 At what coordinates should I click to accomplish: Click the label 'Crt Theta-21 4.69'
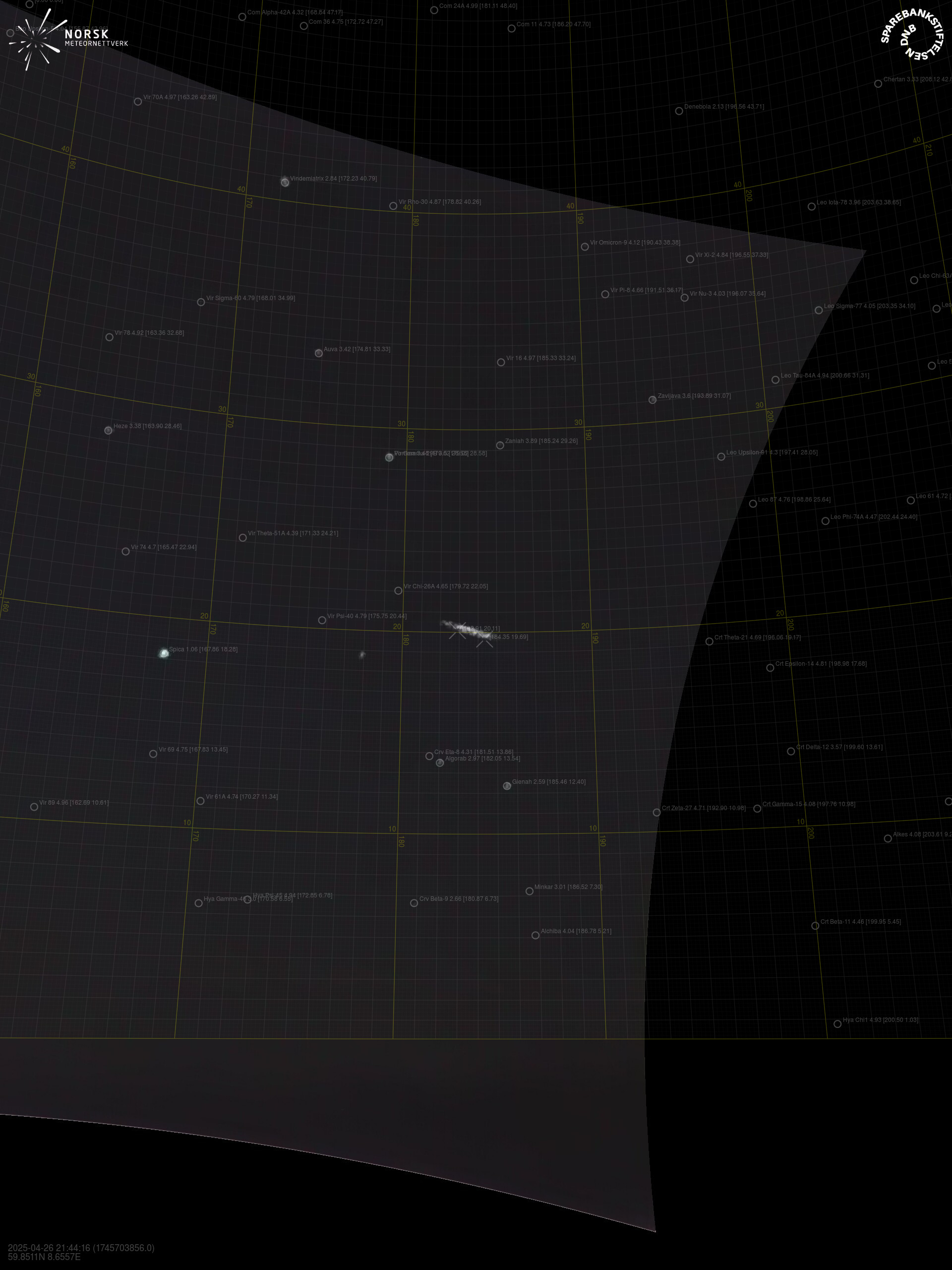[738, 637]
